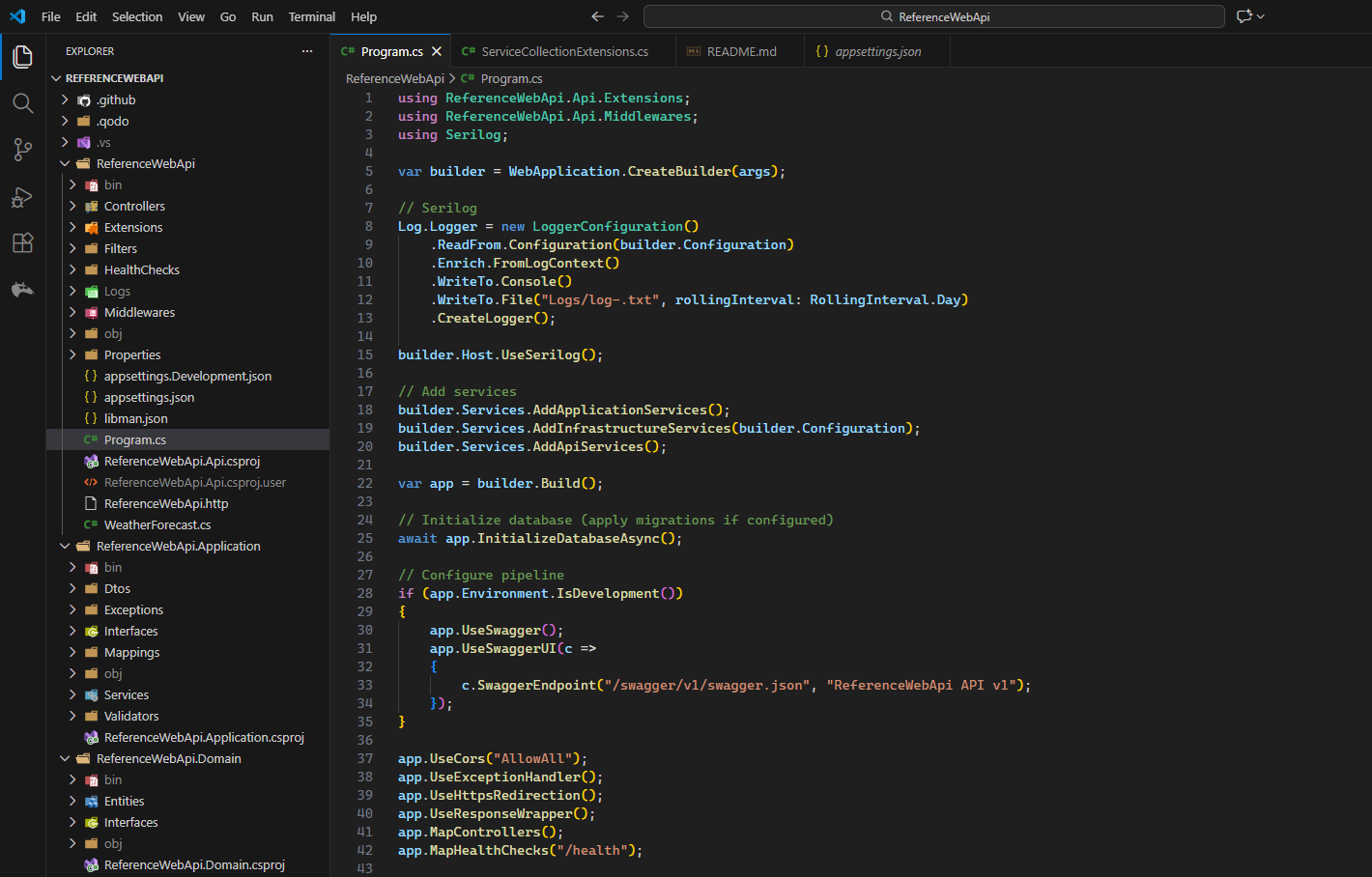Open Copilot chat dropdown arrow
Image resolution: width=1372 pixels, height=877 pixels.
1261,16
